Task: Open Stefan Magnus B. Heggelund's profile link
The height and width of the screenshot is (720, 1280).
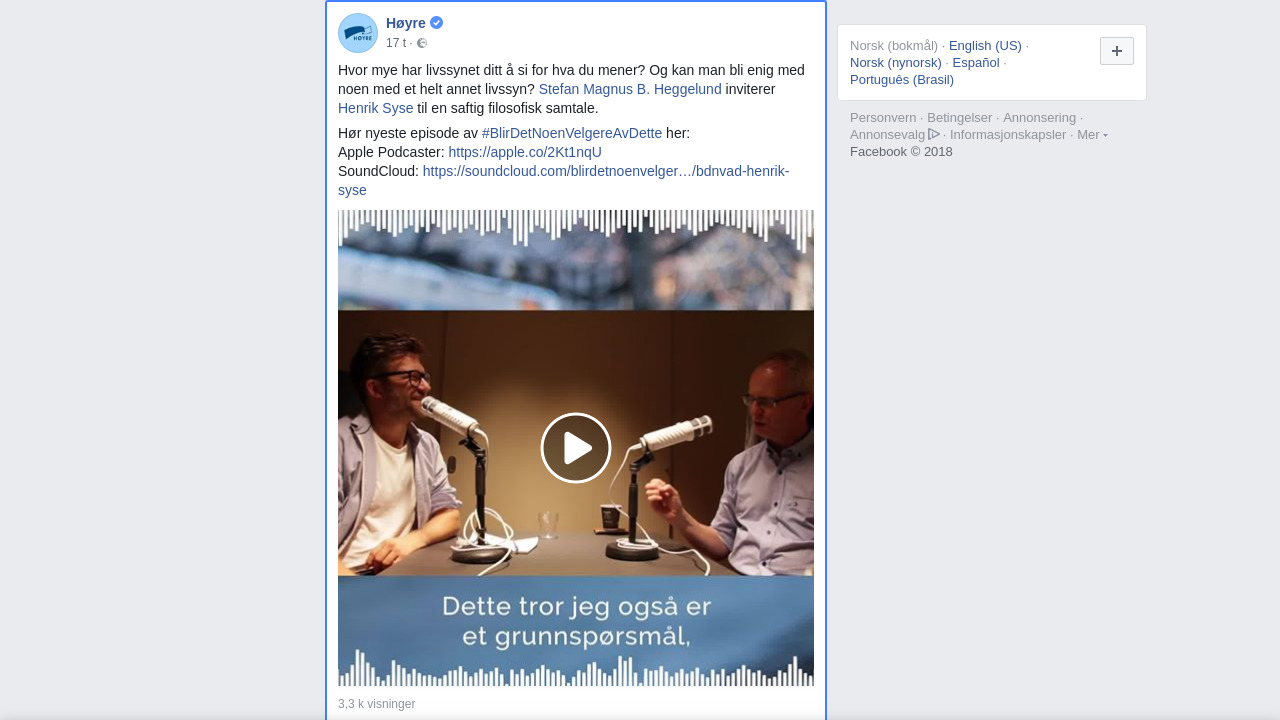Action: (630, 89)
